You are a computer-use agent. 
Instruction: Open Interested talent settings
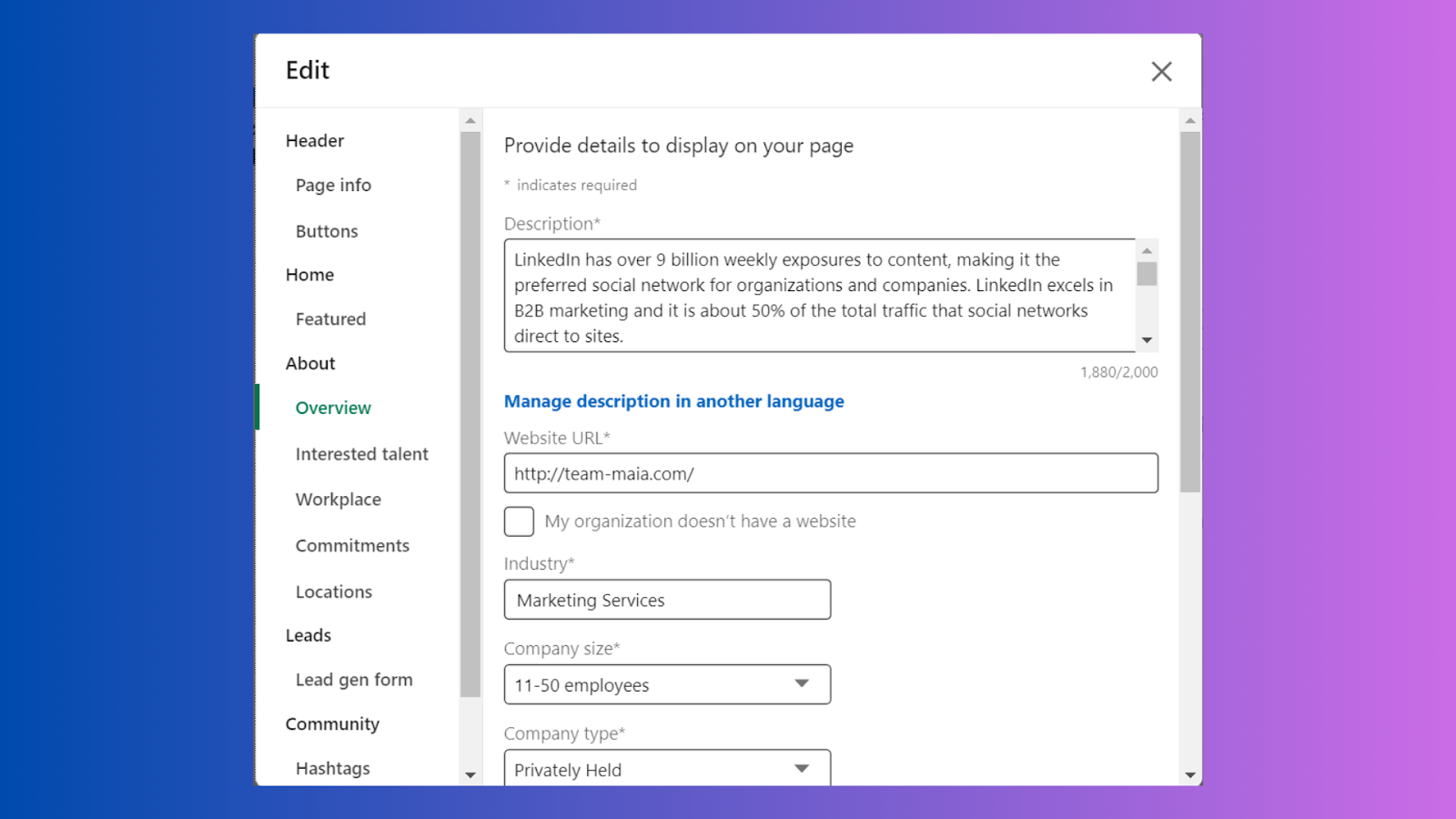pos(361,454)
